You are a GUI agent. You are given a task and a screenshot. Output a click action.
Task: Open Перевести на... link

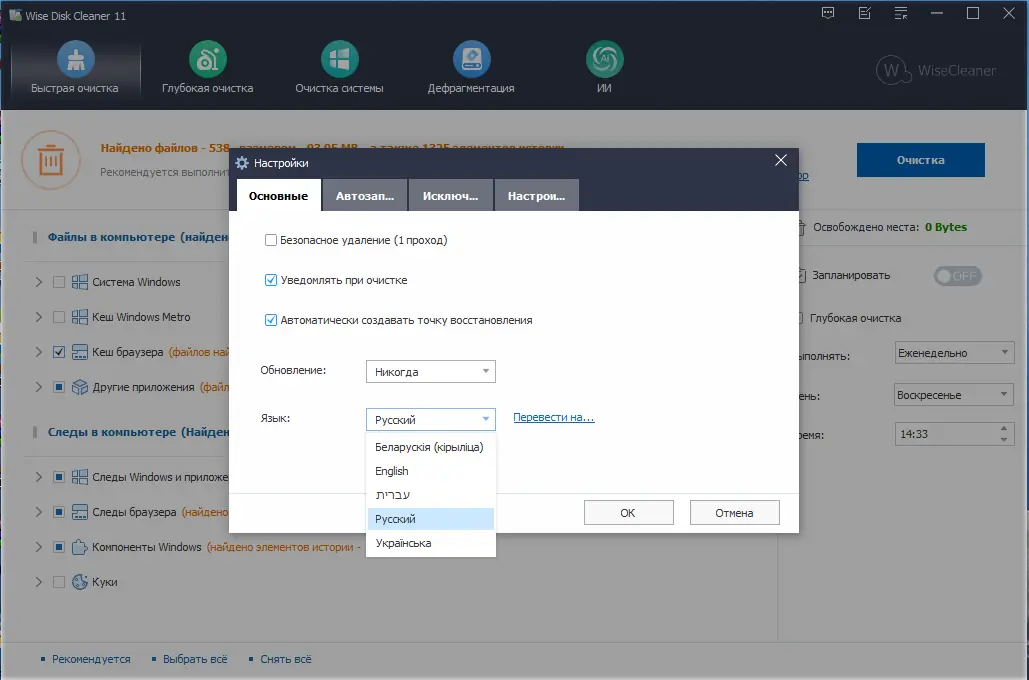[554, 417]
